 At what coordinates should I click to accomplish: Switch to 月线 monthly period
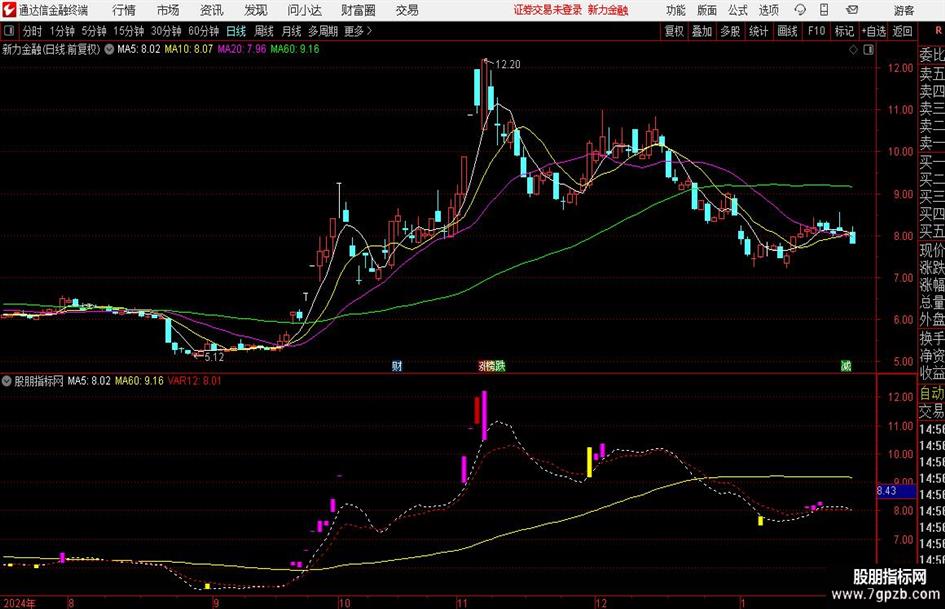click(292, 31)
